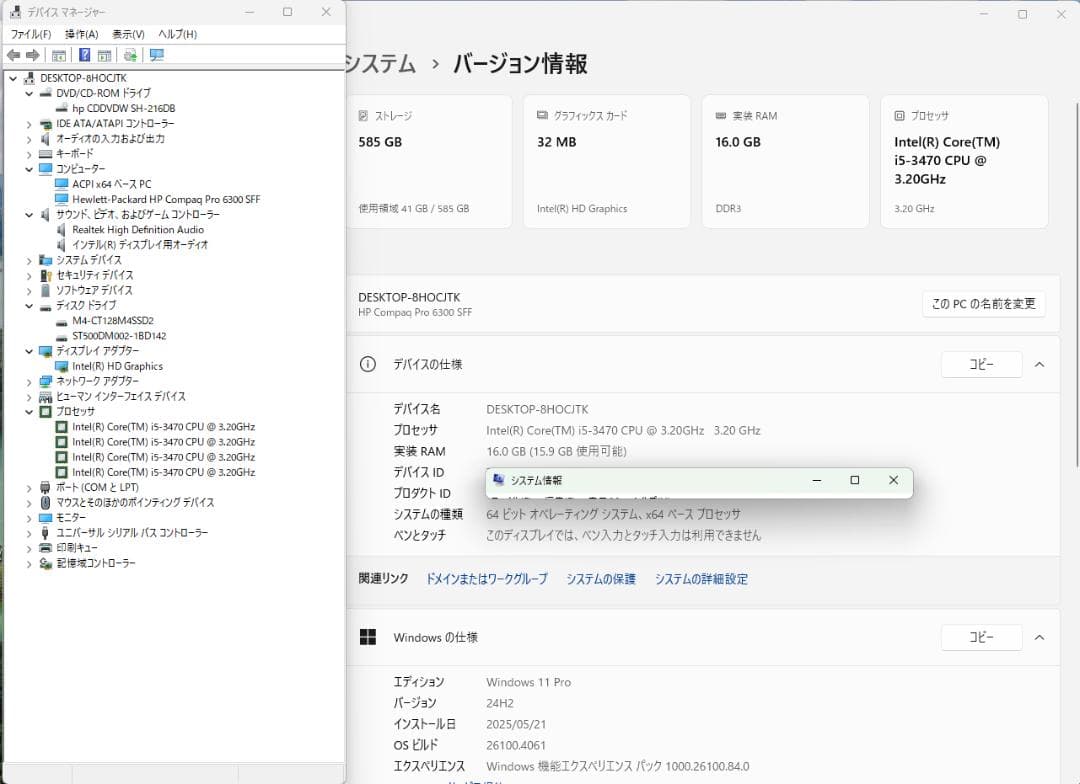Image resolution: width=1080 pixels, height=784 pixels.
Task: Expand the ネットワーク アダプター branch
Action: (x=28, y=381)
